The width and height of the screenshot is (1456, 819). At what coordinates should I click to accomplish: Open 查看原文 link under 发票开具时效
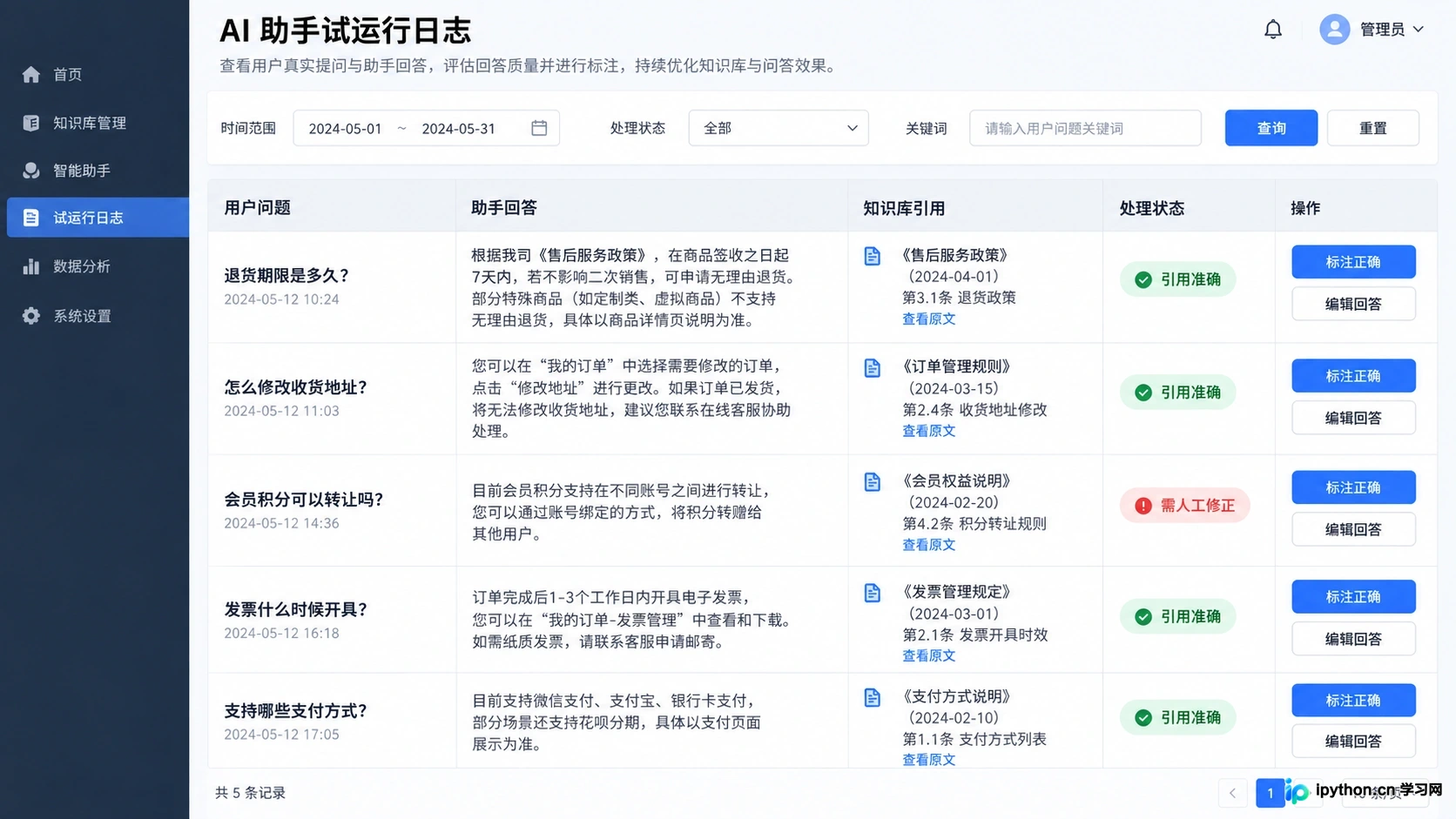pyautogui.click(x=928, y=656)
